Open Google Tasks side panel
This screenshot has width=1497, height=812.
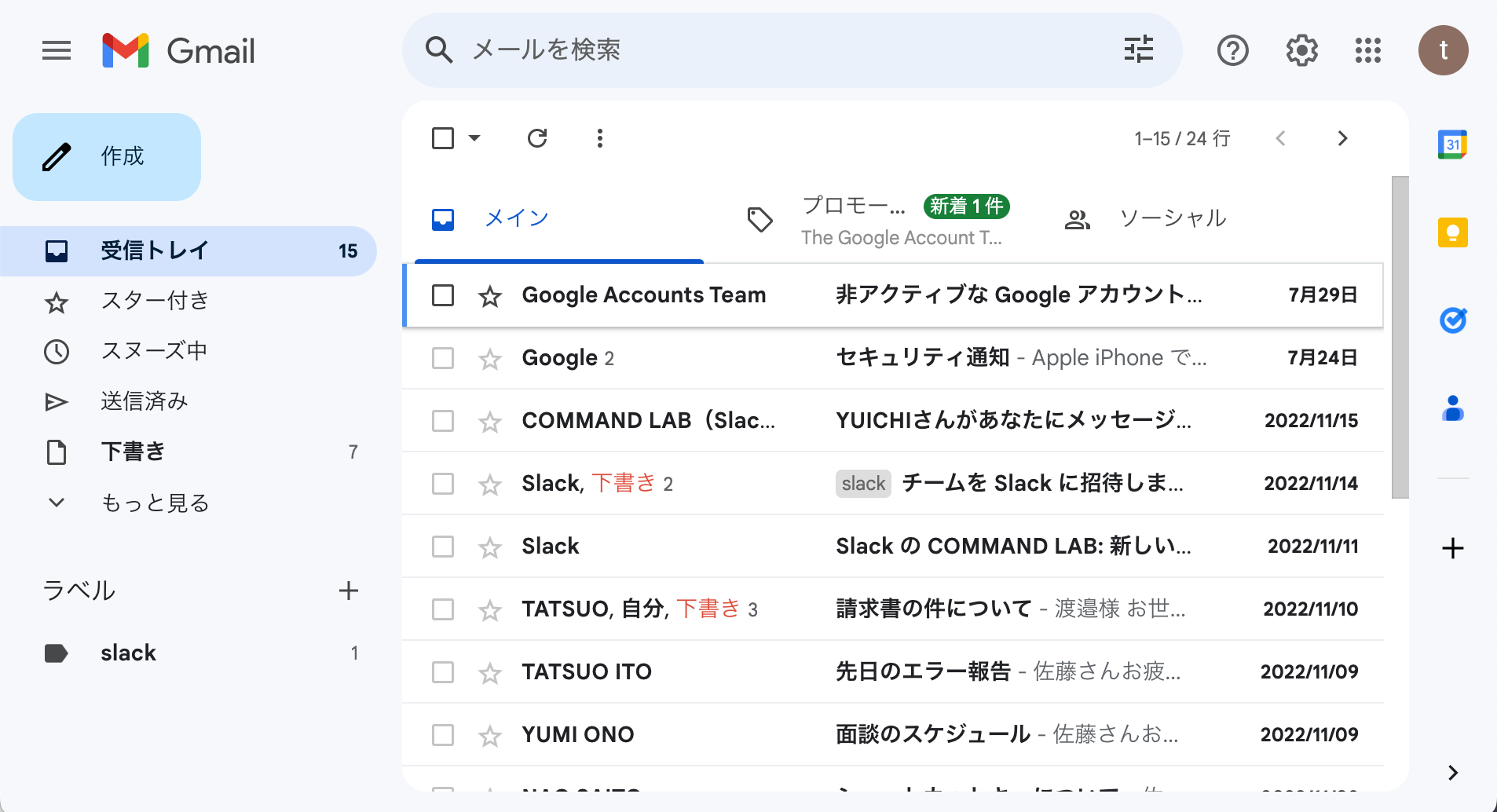1453,320
